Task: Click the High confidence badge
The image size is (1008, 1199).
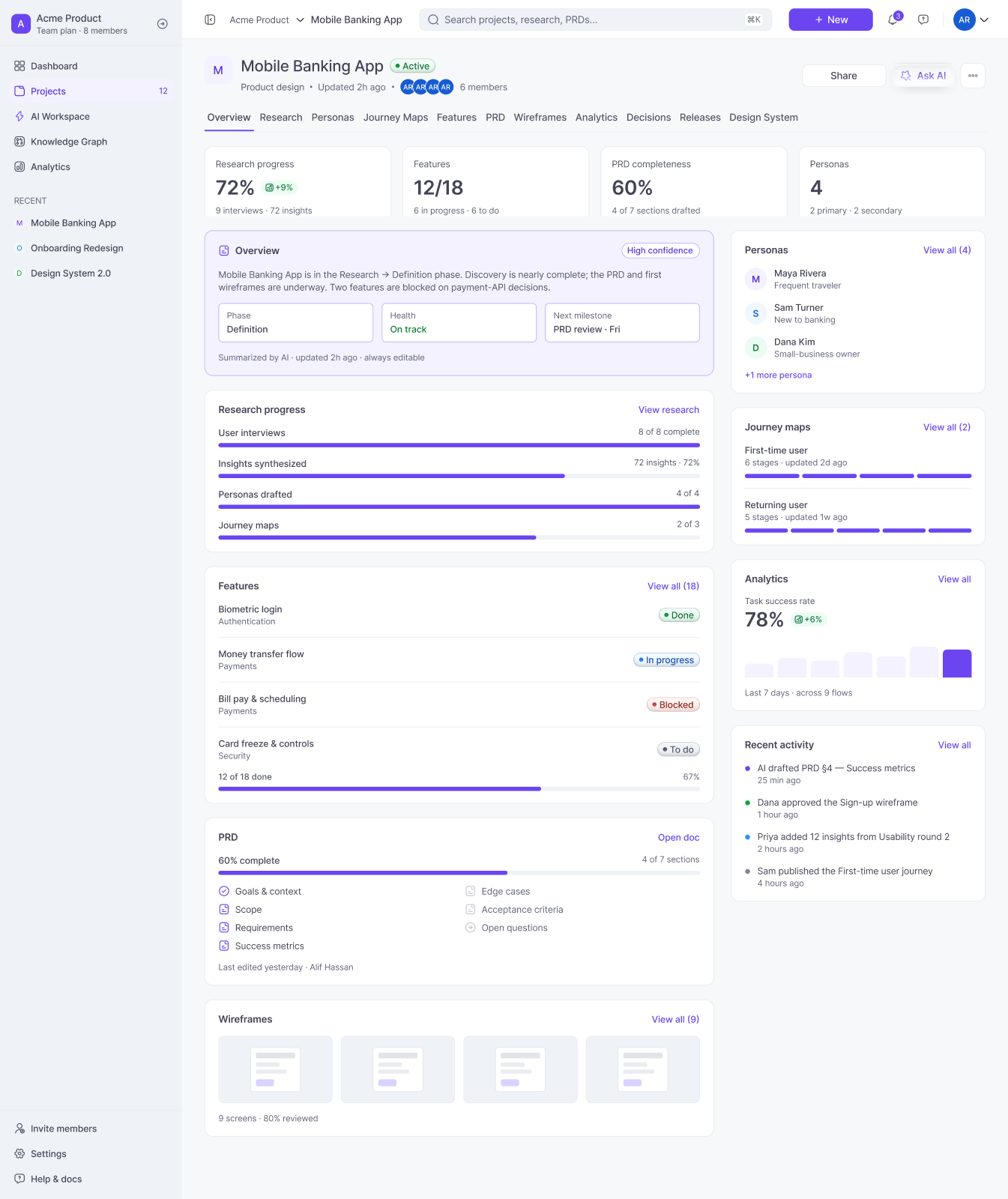Action: pyautogui.click(x=660, y=250)
